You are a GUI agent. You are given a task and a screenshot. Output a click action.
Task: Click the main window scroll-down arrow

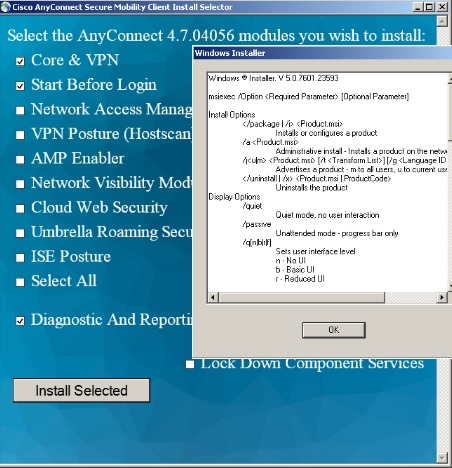click(x=442, y=458)
